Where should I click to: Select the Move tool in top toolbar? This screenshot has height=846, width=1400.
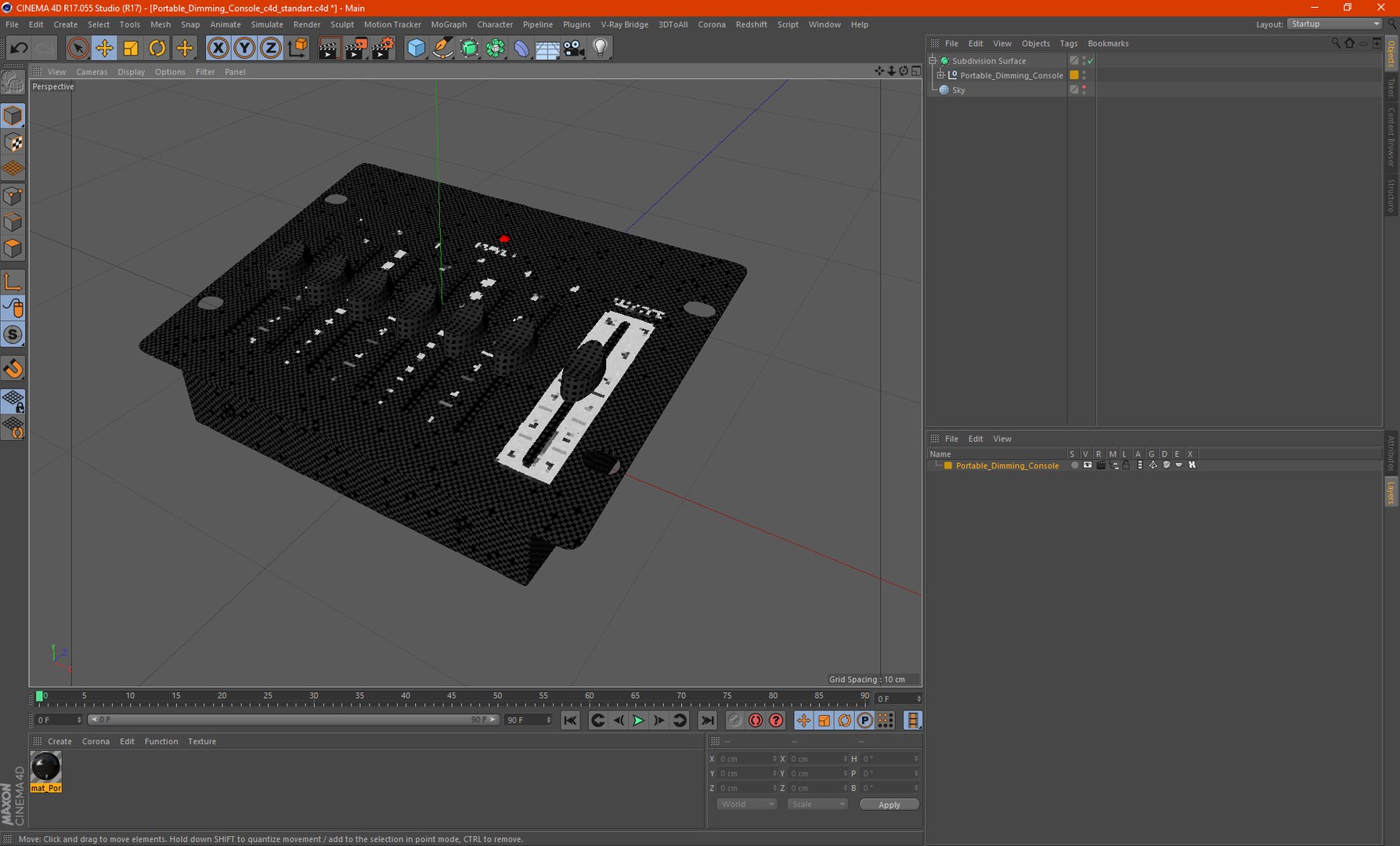pyautogui.click(x=104, y=49)
